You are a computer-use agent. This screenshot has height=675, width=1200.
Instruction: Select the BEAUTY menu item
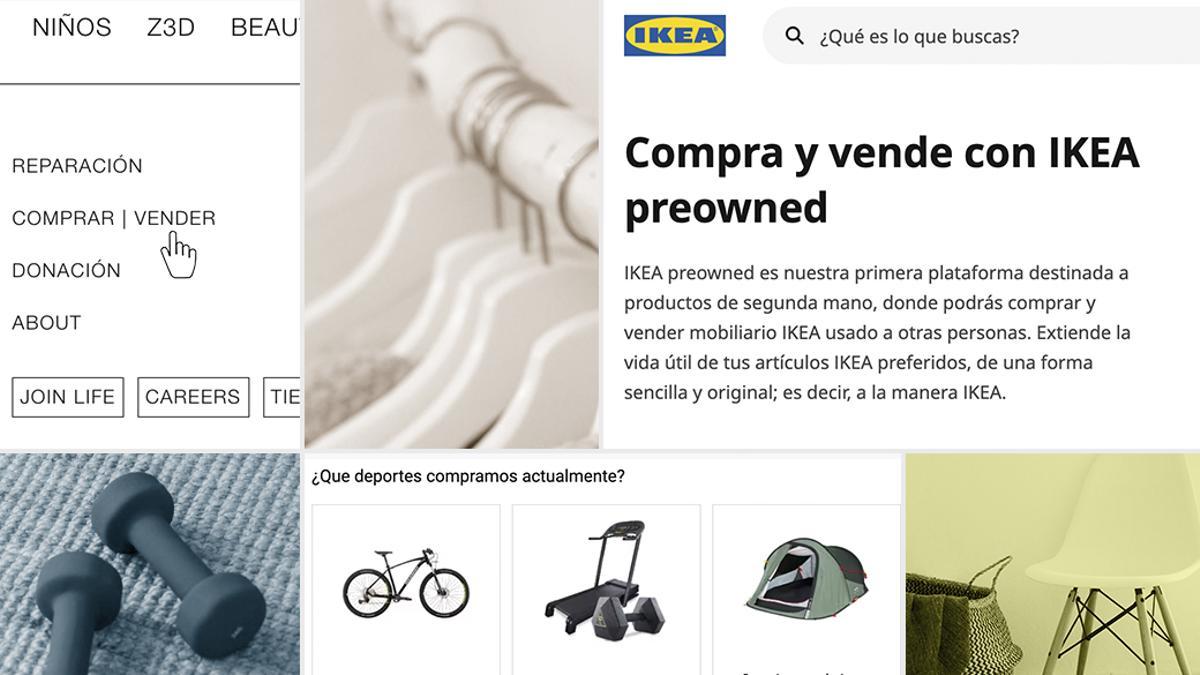[x=265, y=27]
